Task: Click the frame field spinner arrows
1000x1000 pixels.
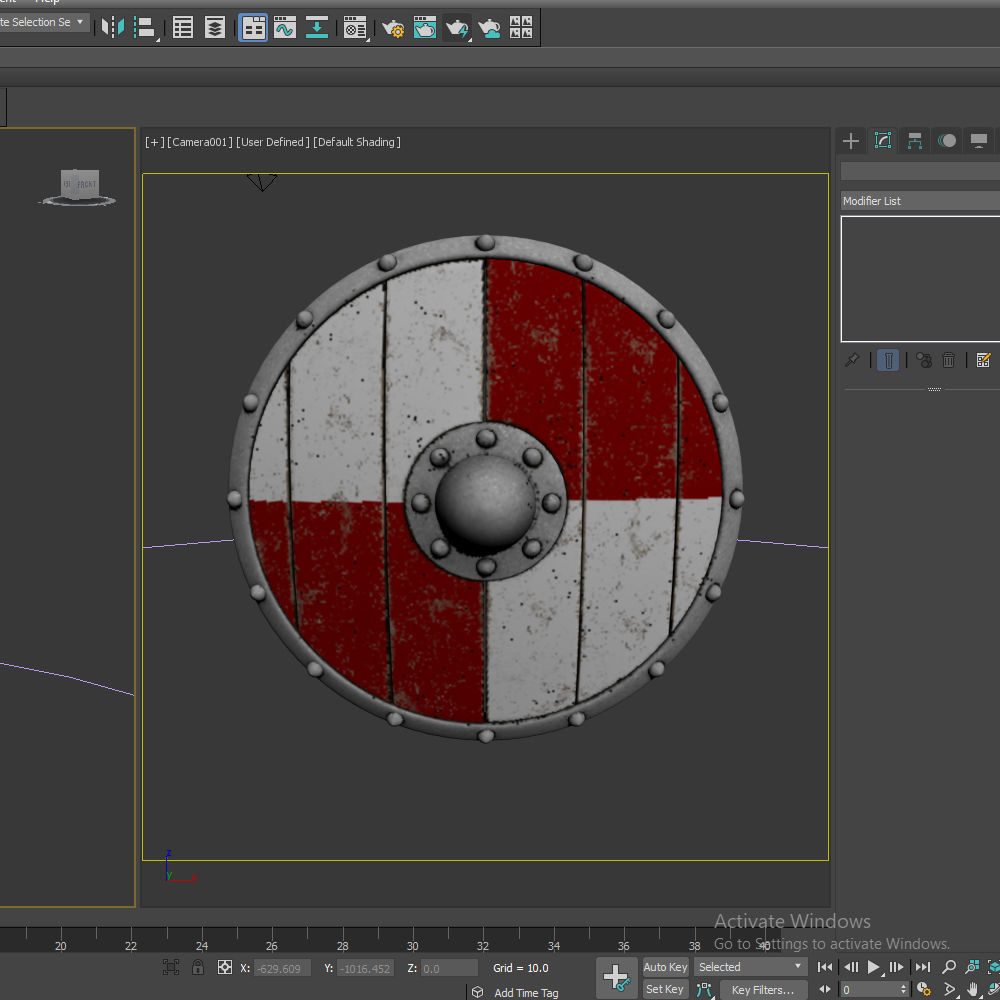Action: click(903, 990)
